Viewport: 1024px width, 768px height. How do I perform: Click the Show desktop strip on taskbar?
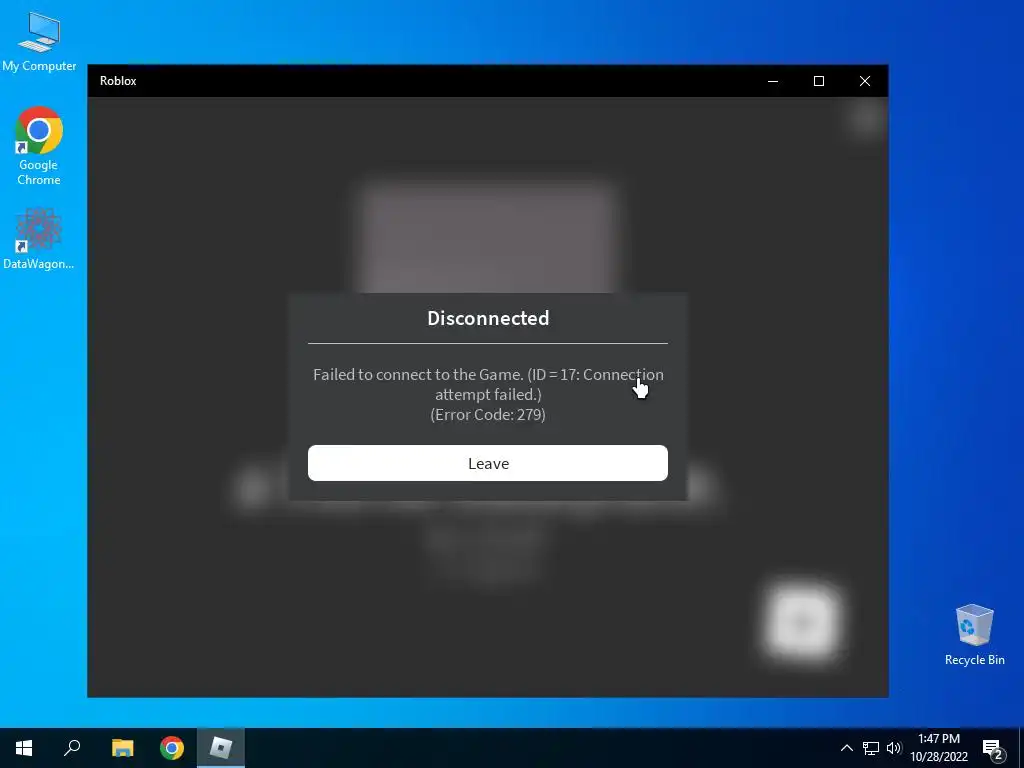click(1021, 748)
